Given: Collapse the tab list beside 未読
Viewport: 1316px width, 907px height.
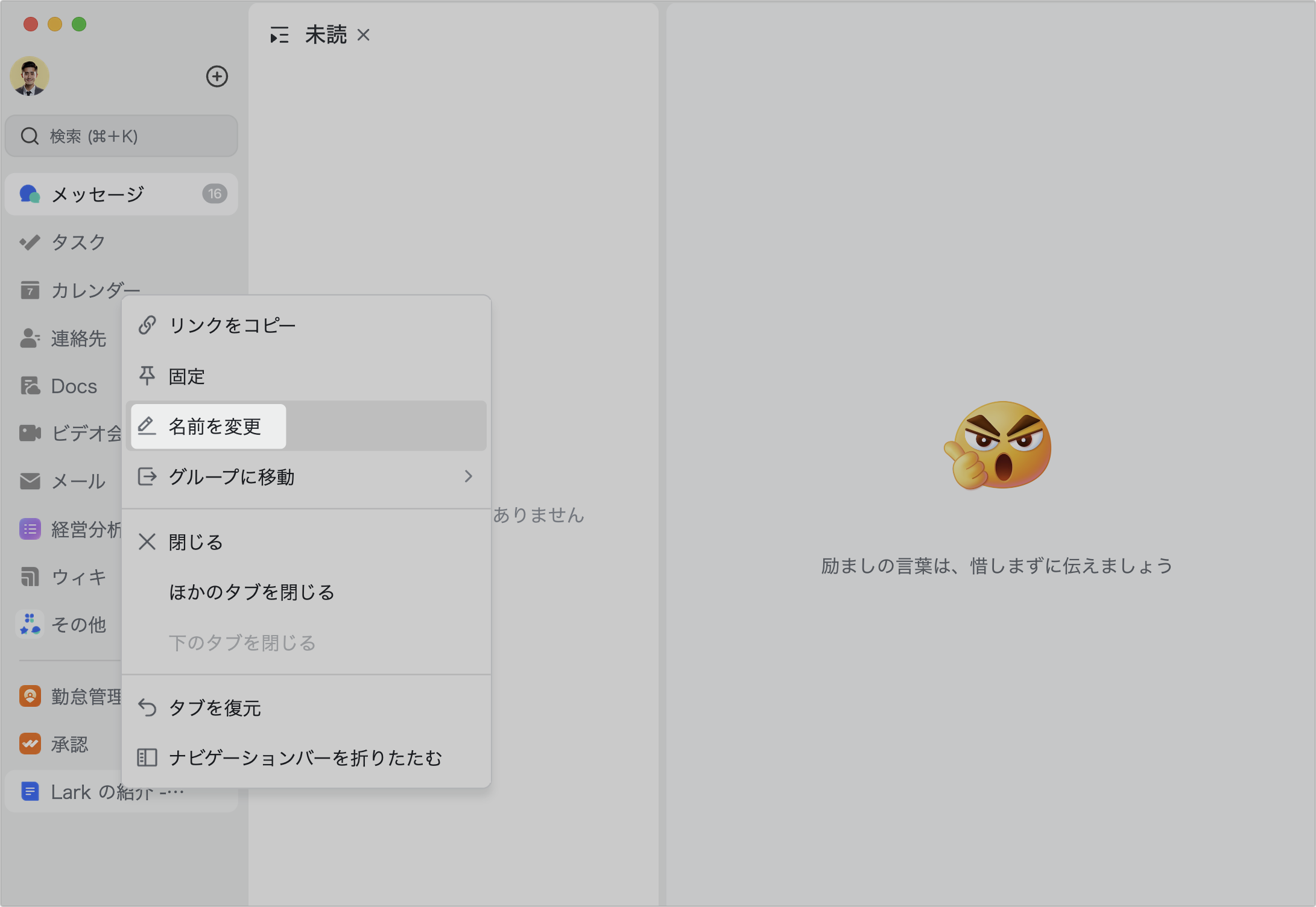Looking at the screenshot, I should (279, 35).
